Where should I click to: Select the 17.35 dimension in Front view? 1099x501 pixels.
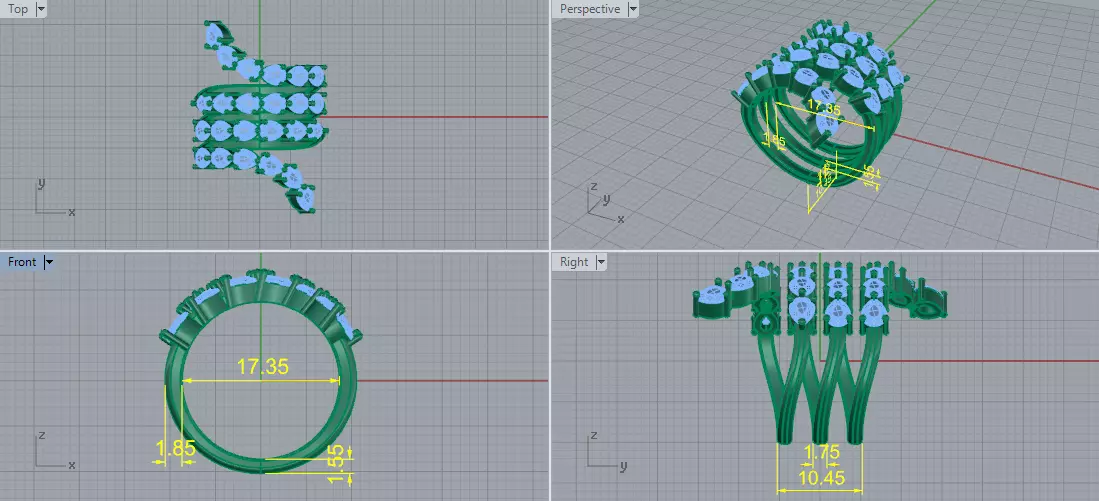click(262, 366)
